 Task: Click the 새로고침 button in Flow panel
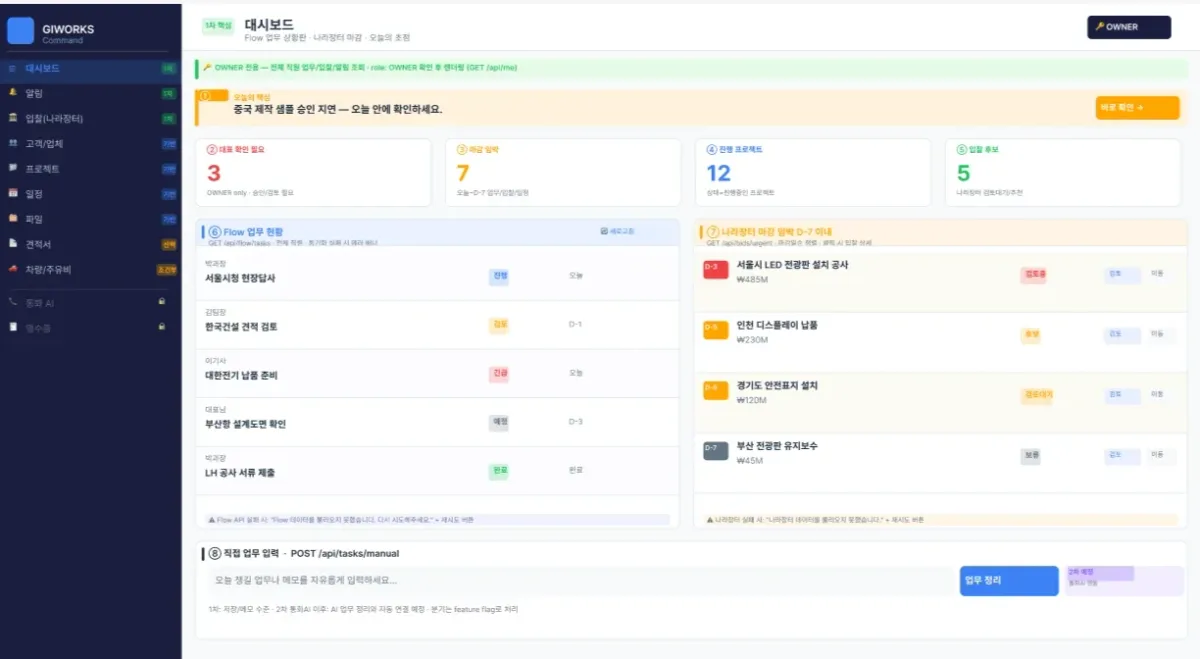point(617,231)
